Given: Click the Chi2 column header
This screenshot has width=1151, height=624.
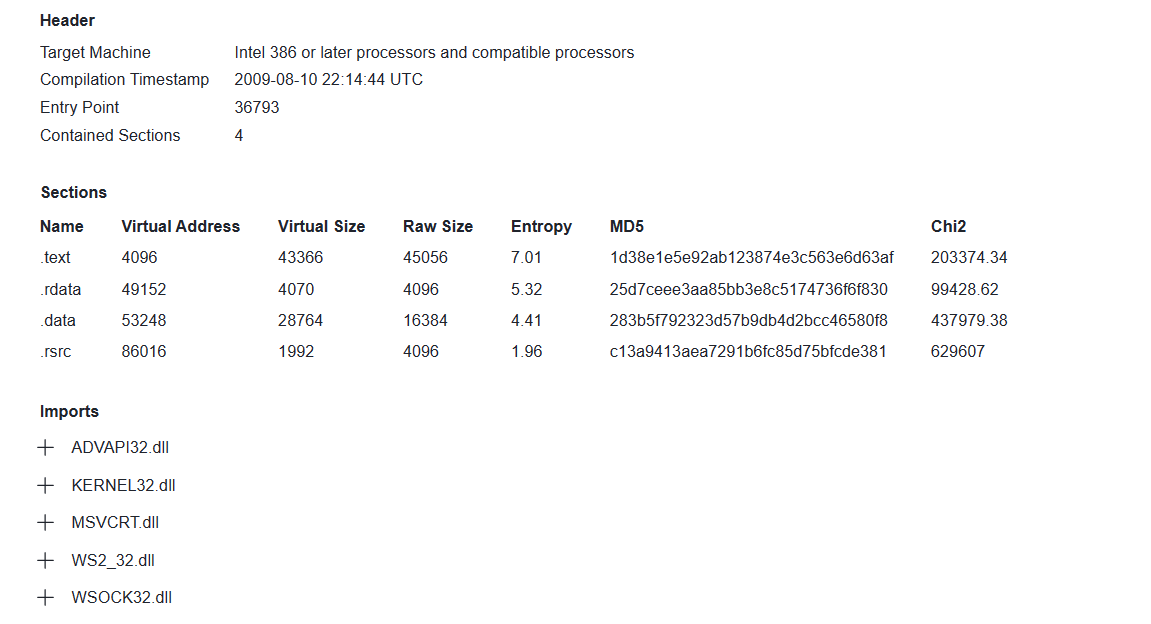Looking at the screenshot, I should (948, 226).
